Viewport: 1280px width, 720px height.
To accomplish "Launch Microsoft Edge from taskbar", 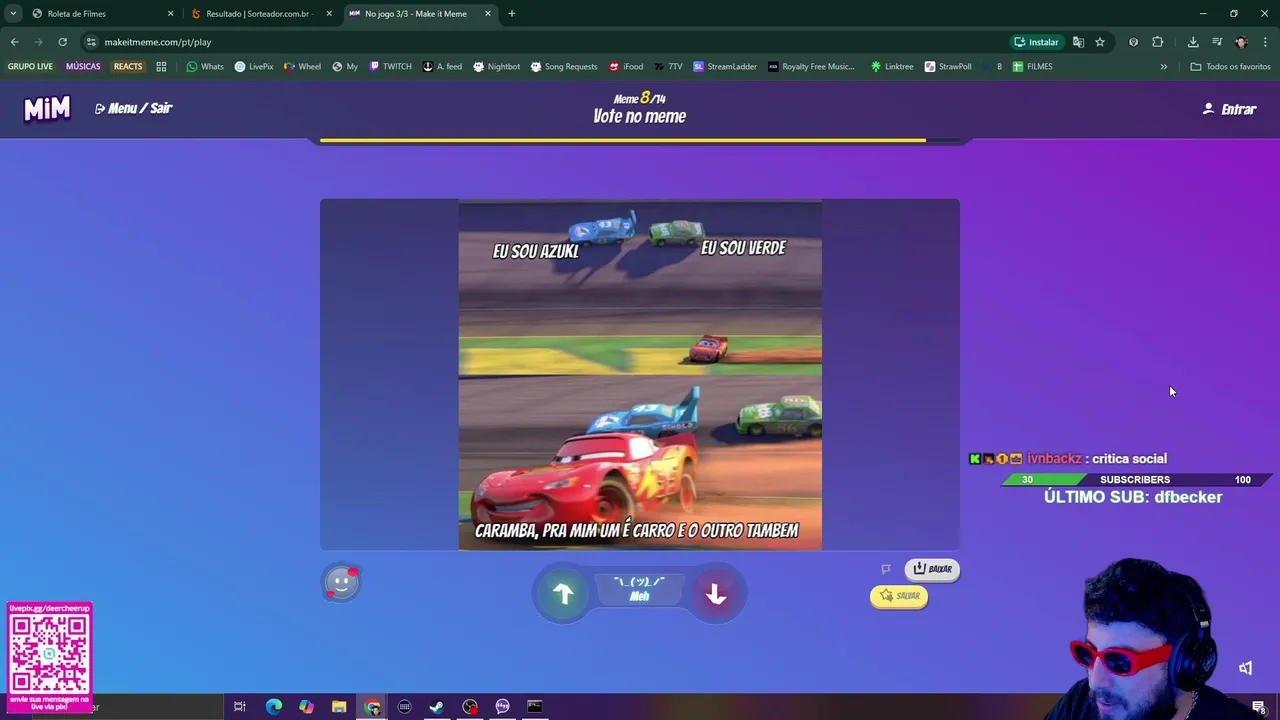I will tap(273, 707).
